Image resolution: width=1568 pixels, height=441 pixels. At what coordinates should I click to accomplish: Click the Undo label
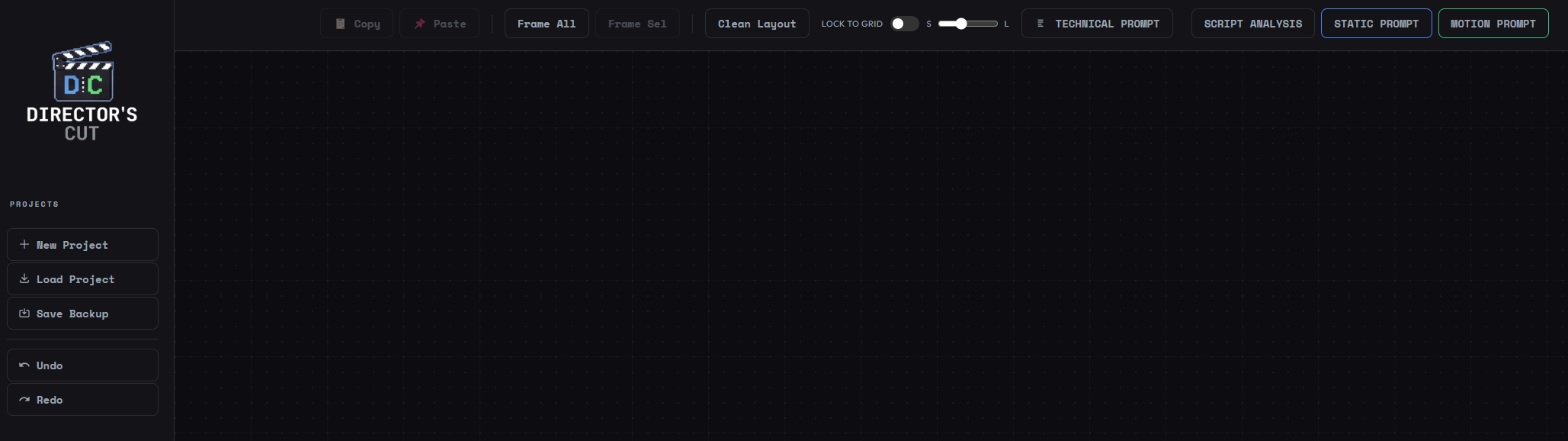point(50,365)
